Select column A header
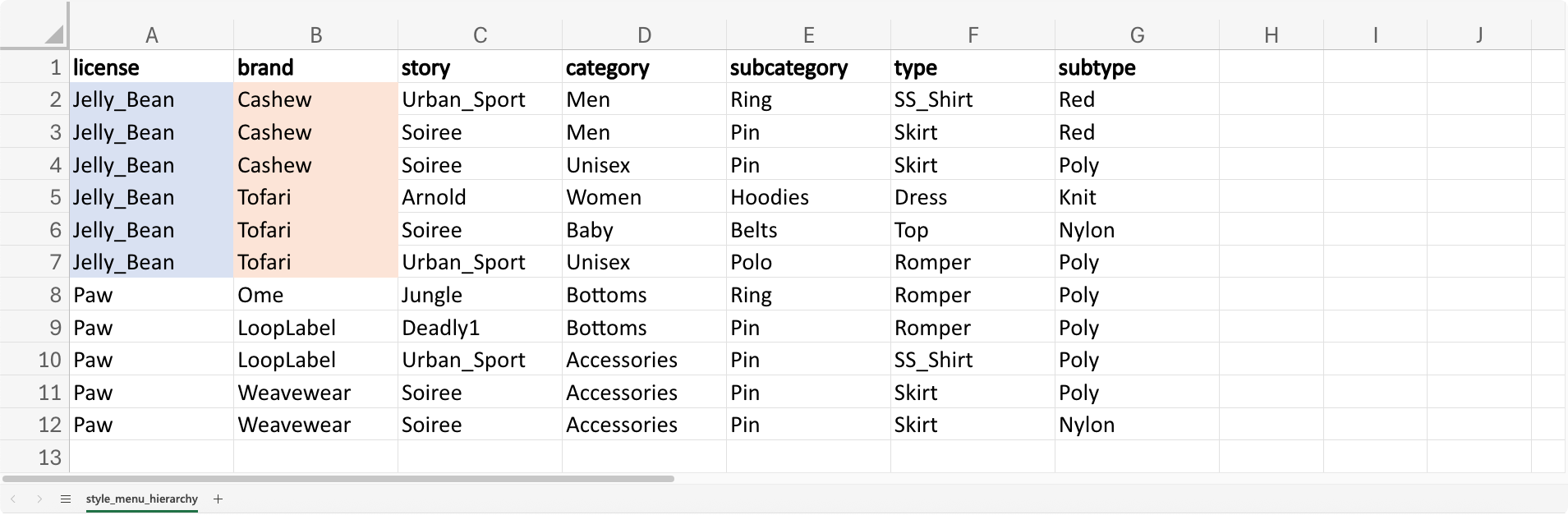Image resolution: width=1568 pixels, height=515 pixels. [x=151, y=34]
